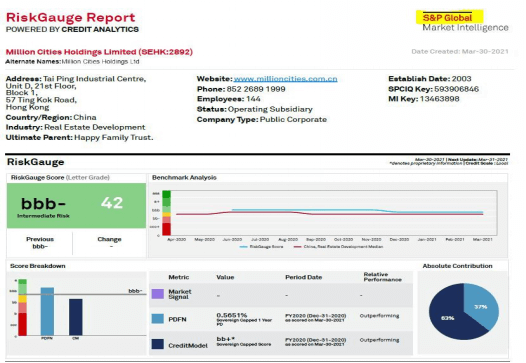Click the Value column header
The width and height of the screenshot is (526, 363).
[x=225, y=277]
